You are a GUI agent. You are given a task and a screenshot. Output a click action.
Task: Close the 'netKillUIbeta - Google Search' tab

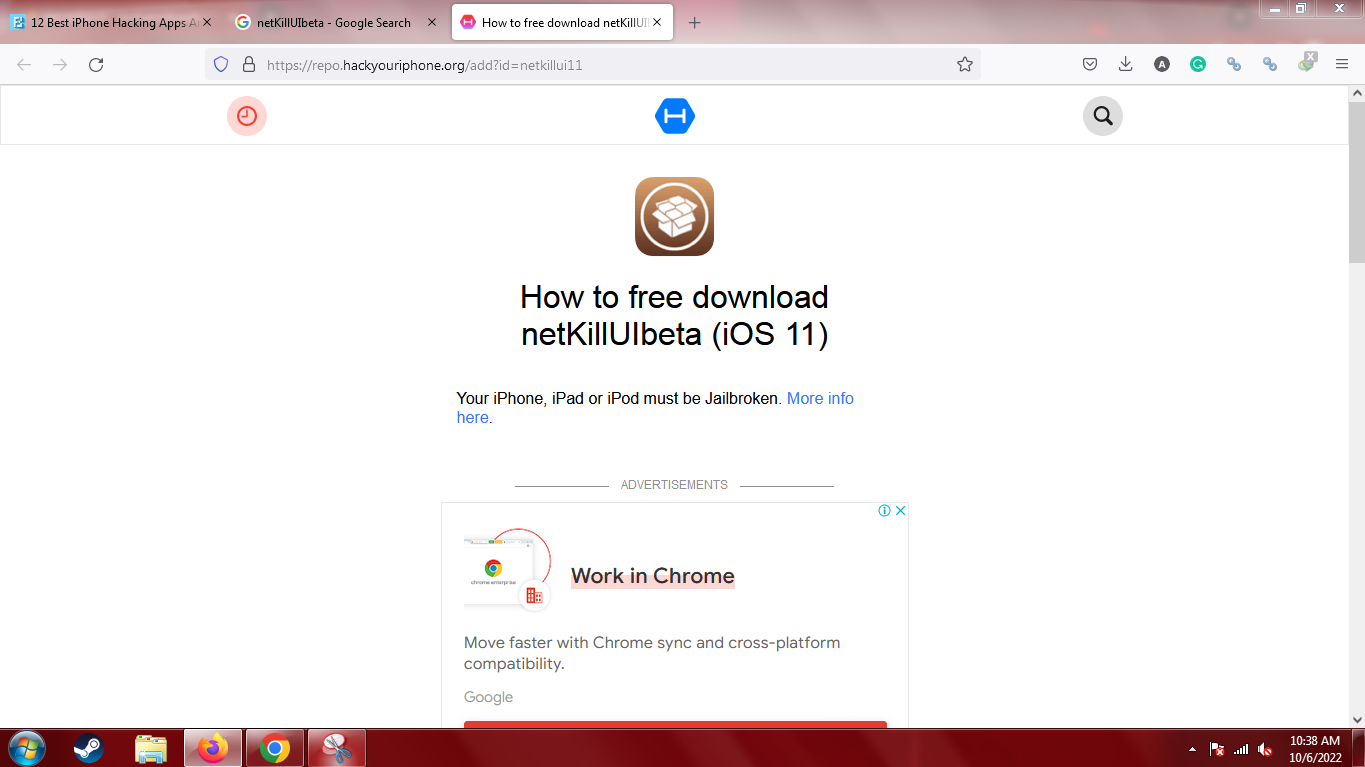click(x=432, y=22)
